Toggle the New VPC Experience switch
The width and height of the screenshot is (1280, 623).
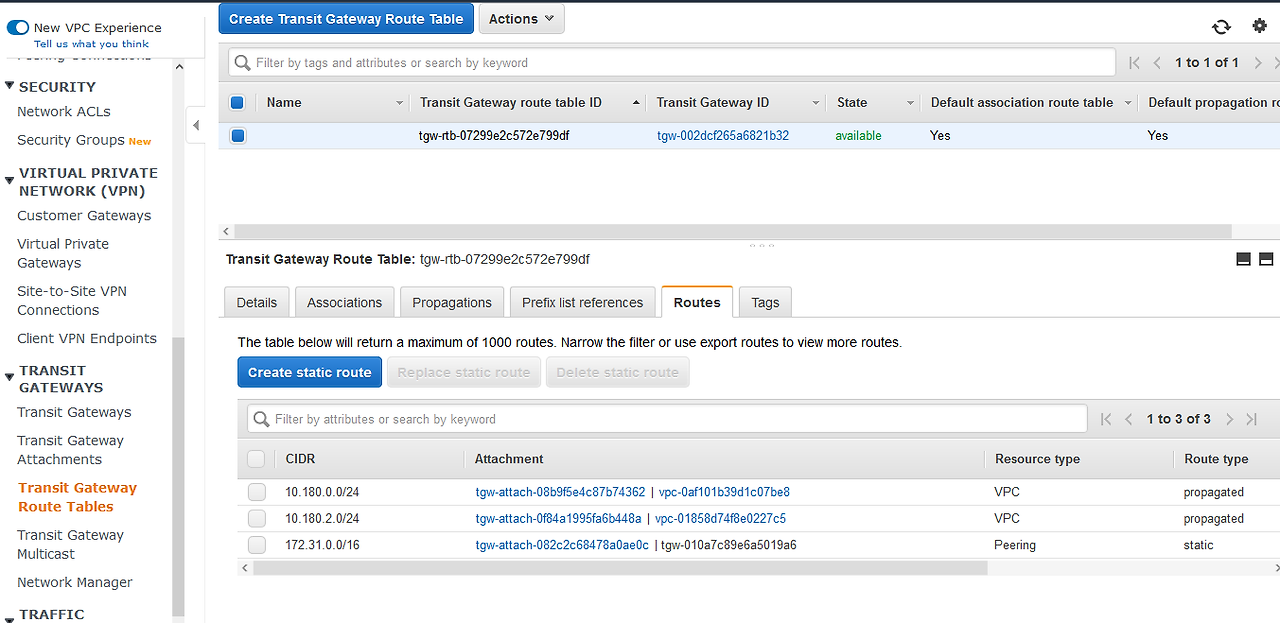click(18, 28)
